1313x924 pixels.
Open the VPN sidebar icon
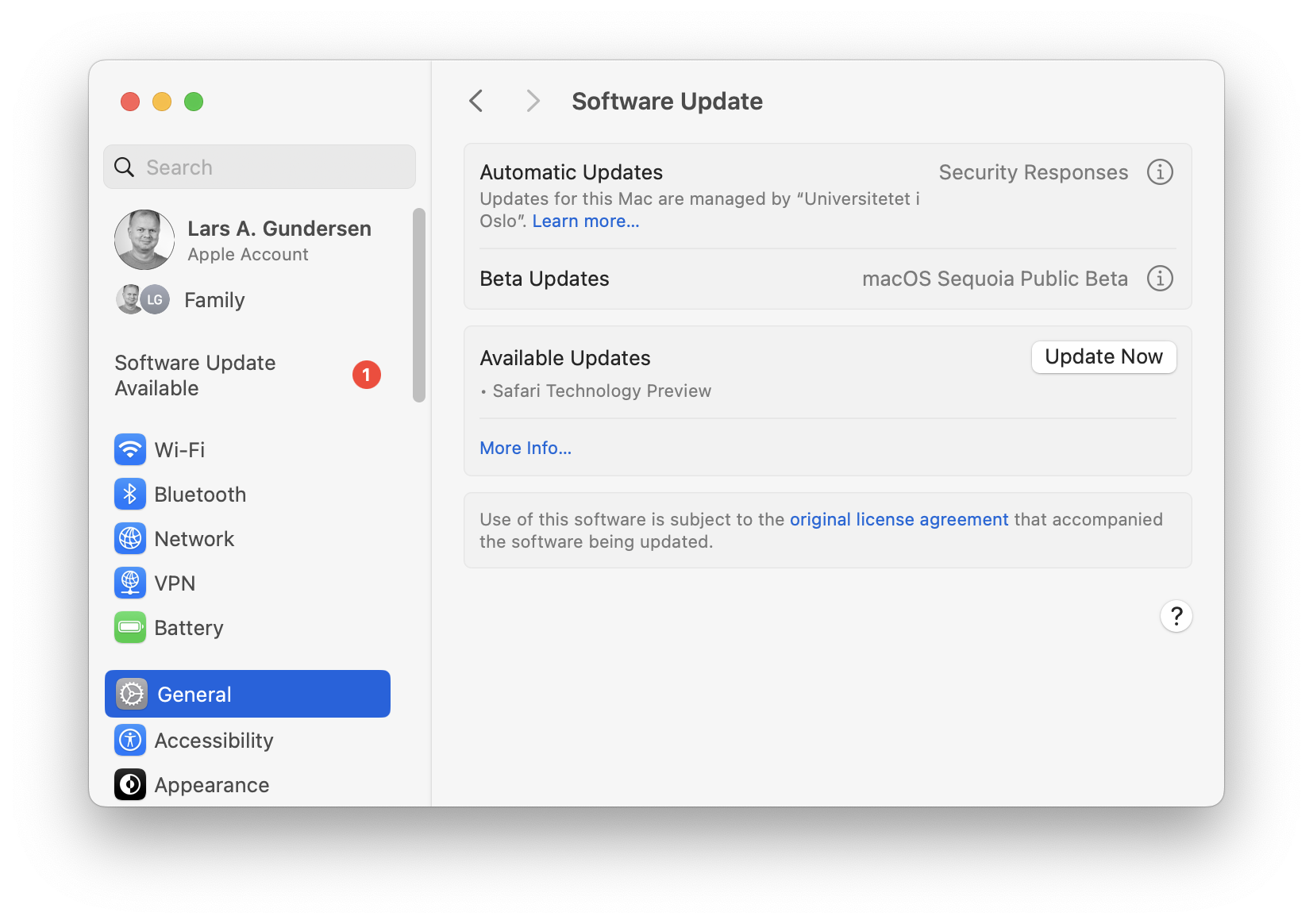(x=130, y=583)
